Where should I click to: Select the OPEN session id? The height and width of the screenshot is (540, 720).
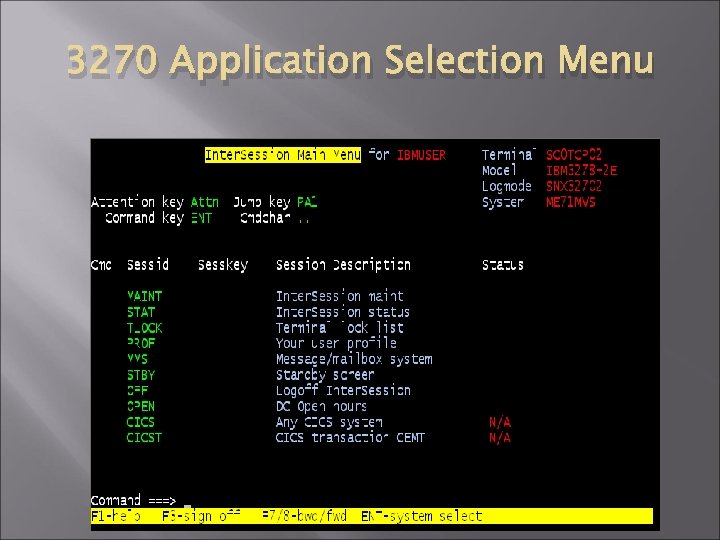pyautogui.click(x=141, y=406)
